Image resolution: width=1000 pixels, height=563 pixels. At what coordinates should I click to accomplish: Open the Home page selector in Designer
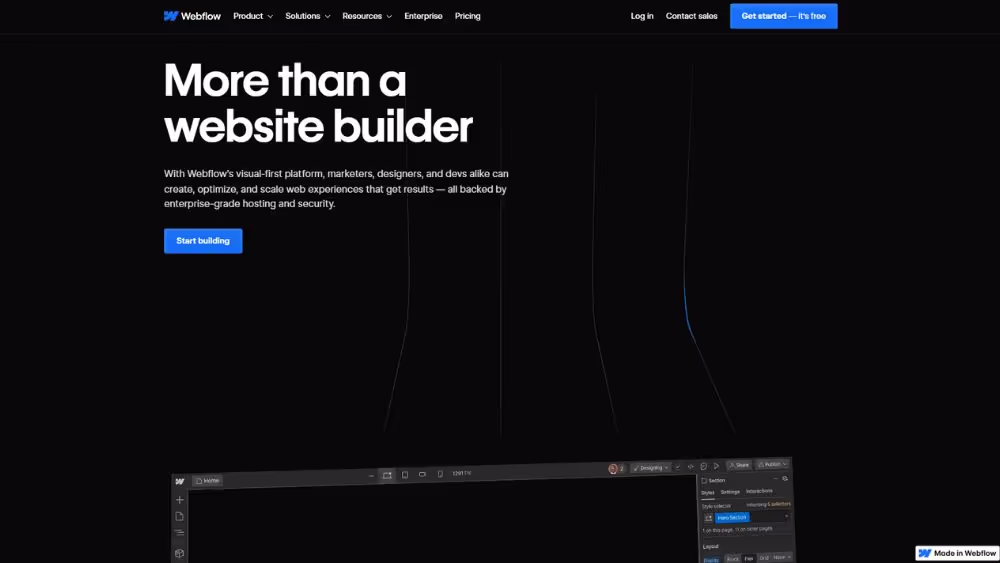pyautogui.click(x=207, y=480)
